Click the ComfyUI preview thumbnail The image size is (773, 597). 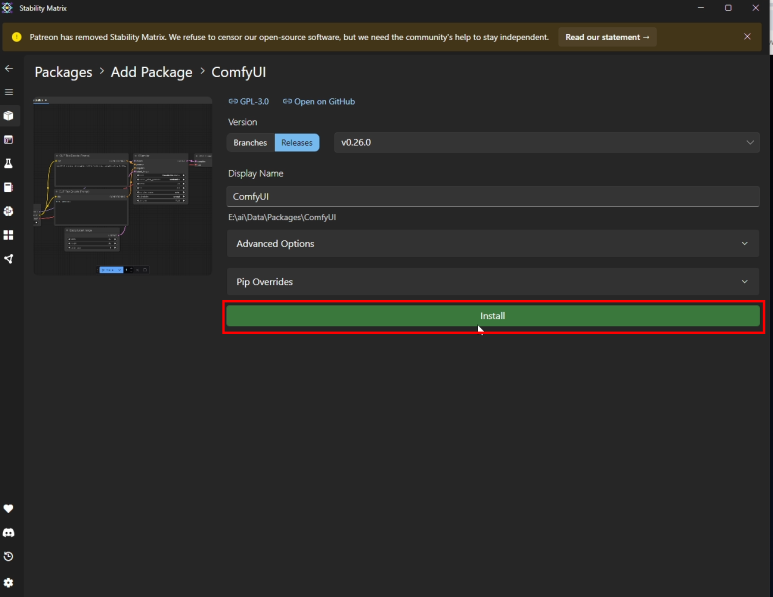[123, 186]
